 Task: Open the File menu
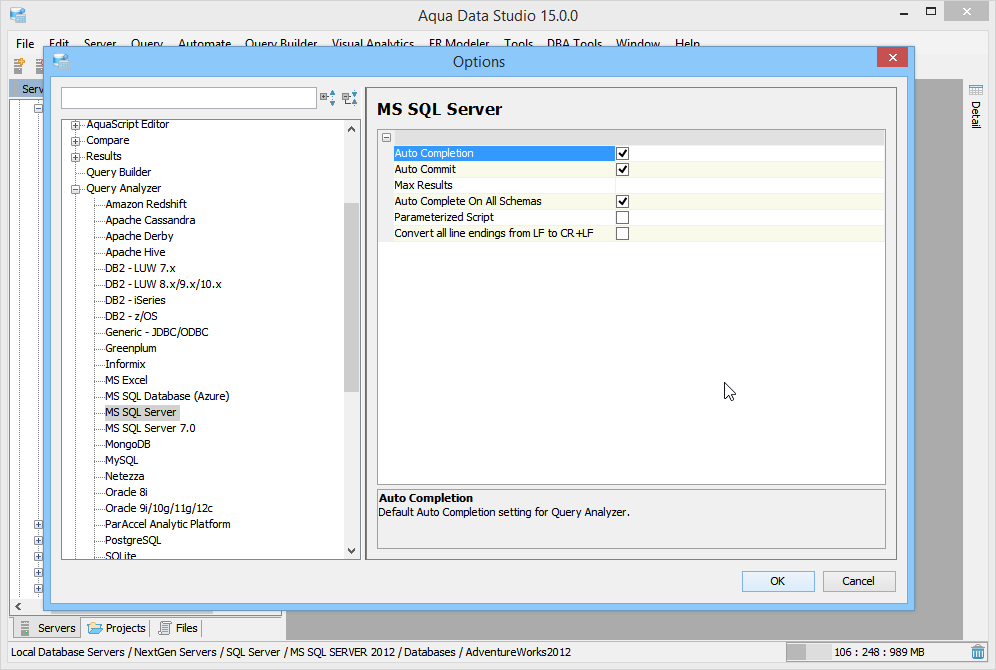25,43
